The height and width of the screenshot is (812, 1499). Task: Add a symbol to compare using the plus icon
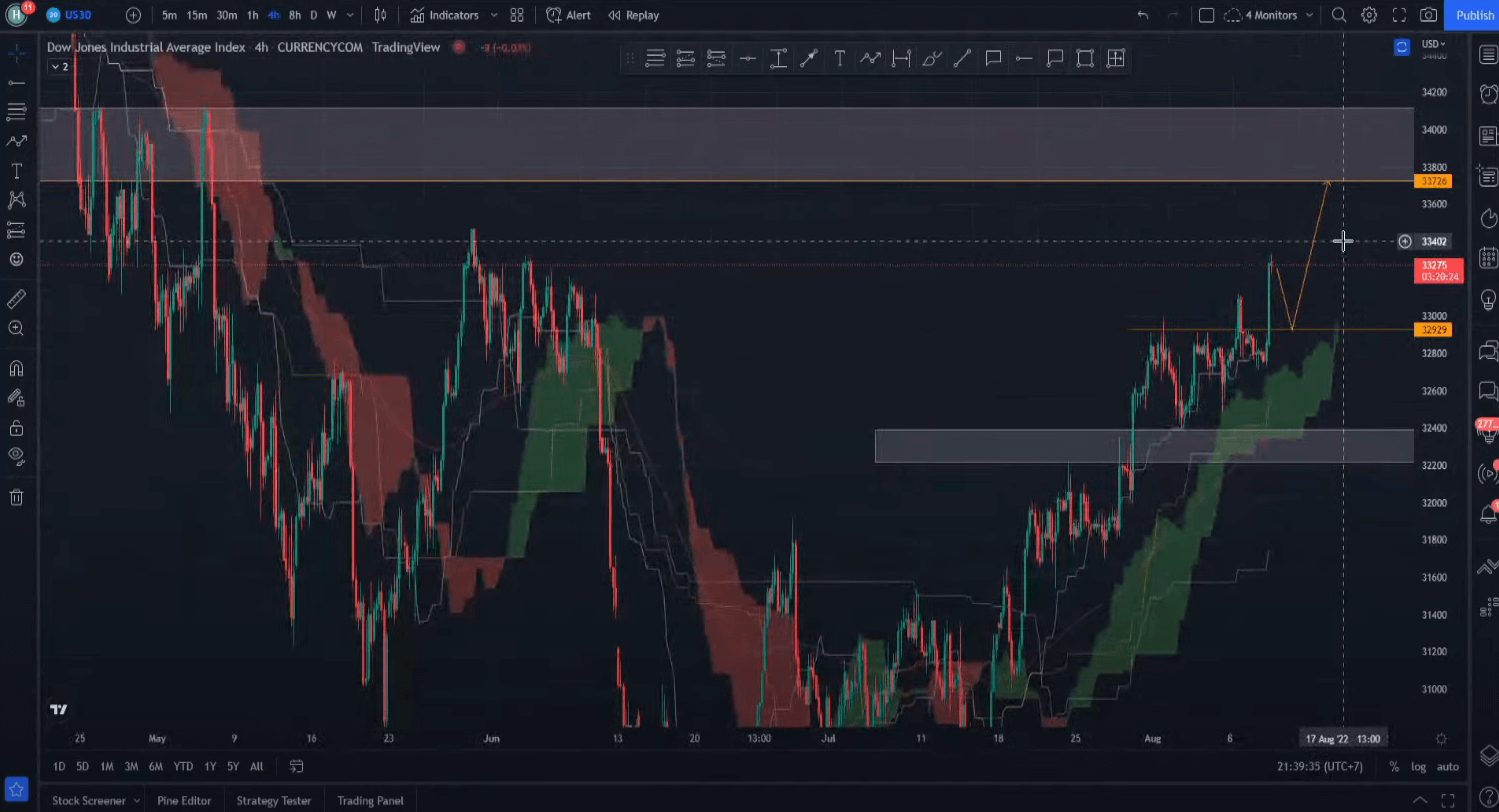[133, 15]
